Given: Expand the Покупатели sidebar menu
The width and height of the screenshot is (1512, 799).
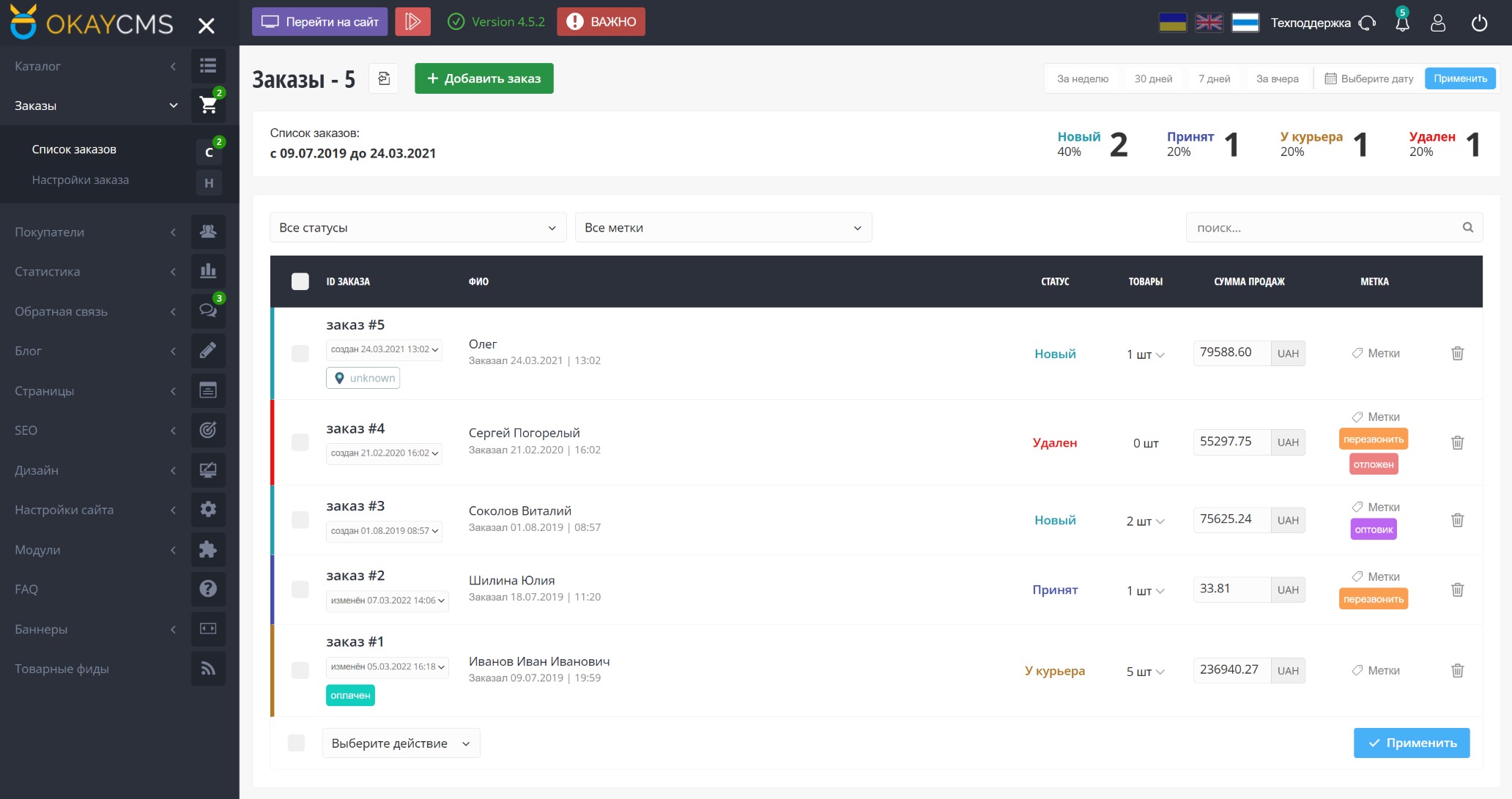Looking at the screenshot, I should pos(95,231).
